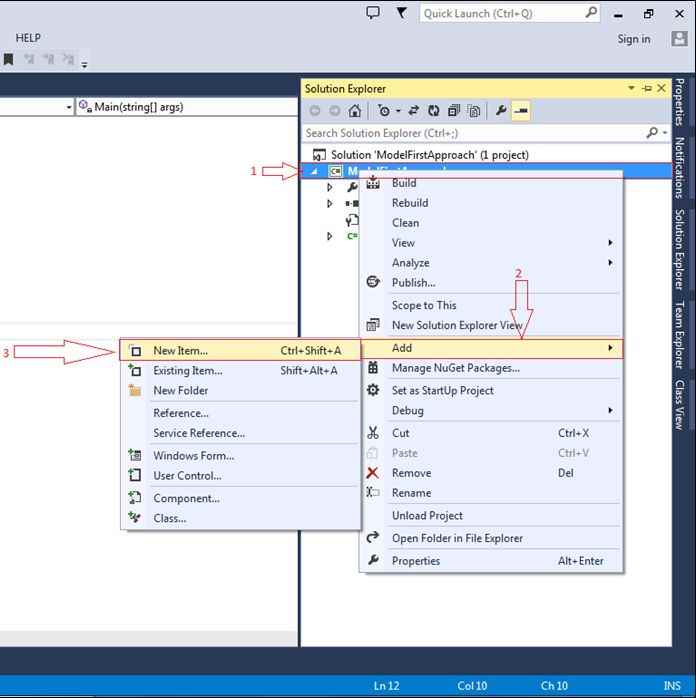Choose Scope to This
This screenshot has height=698, width=696.
(x=491, y=305)
